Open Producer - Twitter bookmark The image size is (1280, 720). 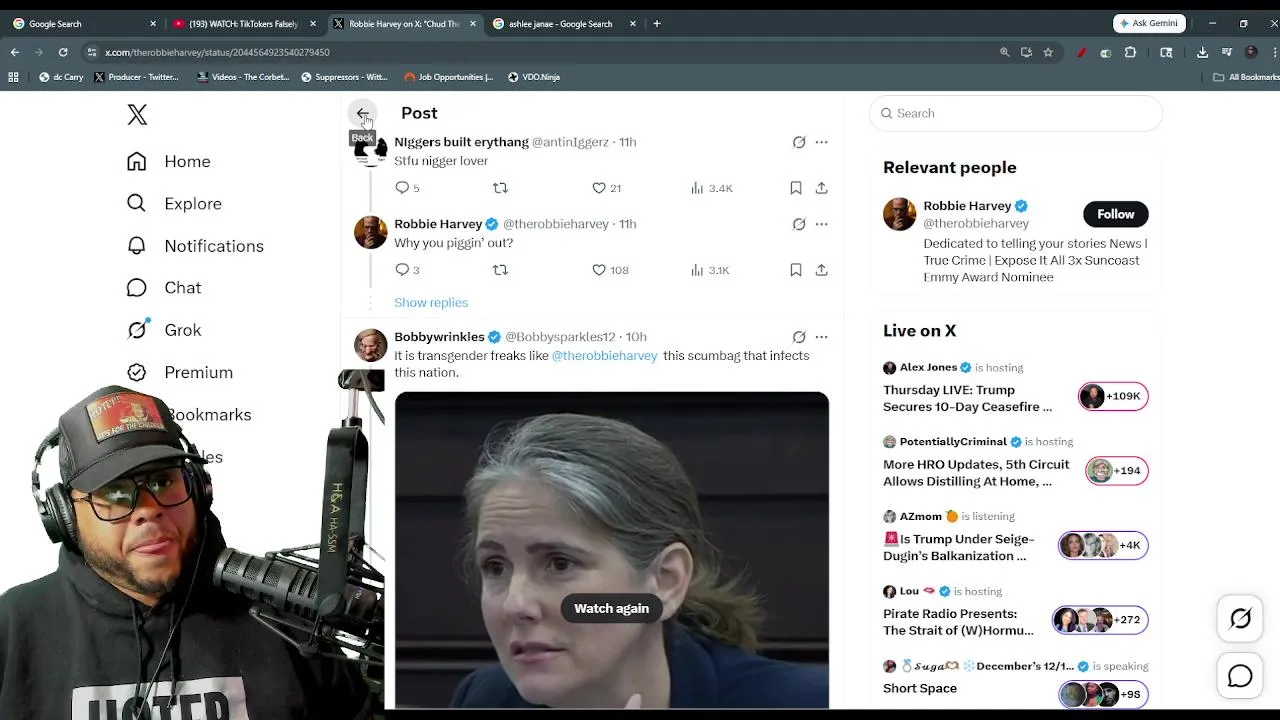click(x=136, y=77)
